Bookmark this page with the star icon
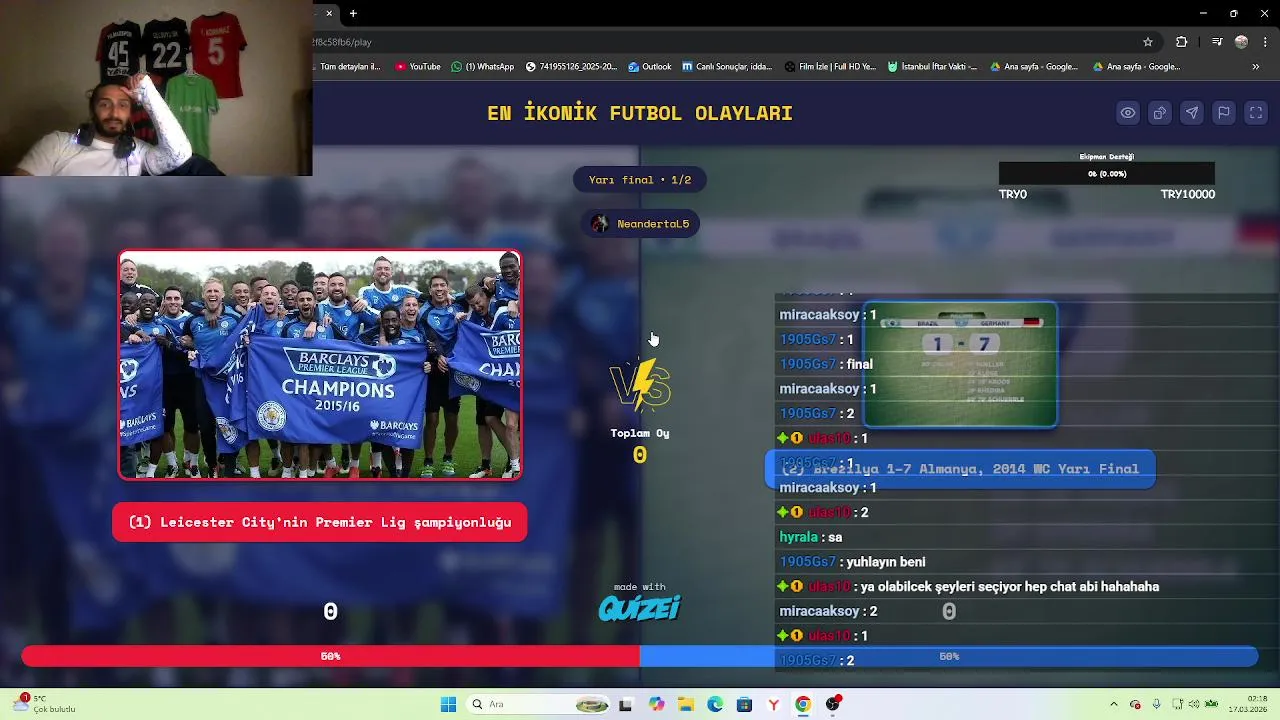Viewport: 1280px width, 720px height. [1148, 42]
